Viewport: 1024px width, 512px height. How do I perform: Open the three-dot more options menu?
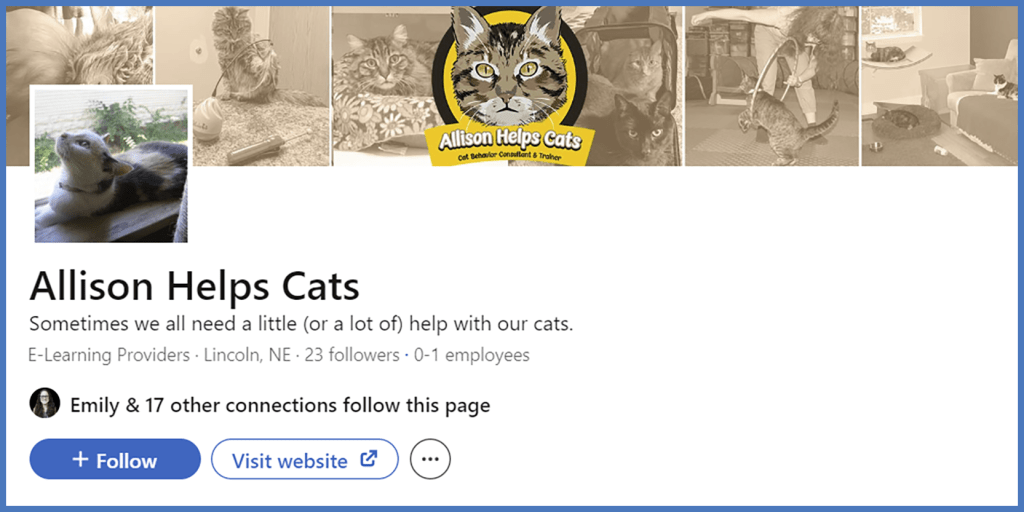[x=431, y=460]
